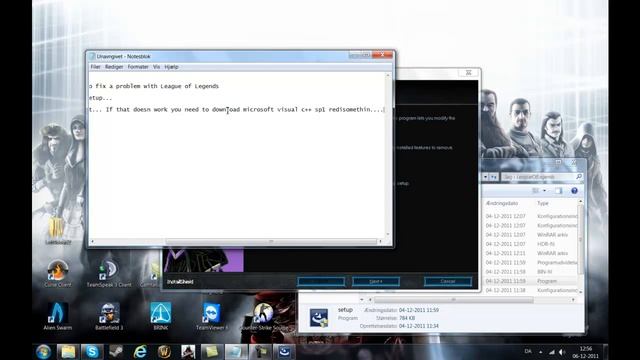The width and height of the screenshot is (640, 360).
Task: Launch the BRINK desktop shortcut
Action: (160, 316)
